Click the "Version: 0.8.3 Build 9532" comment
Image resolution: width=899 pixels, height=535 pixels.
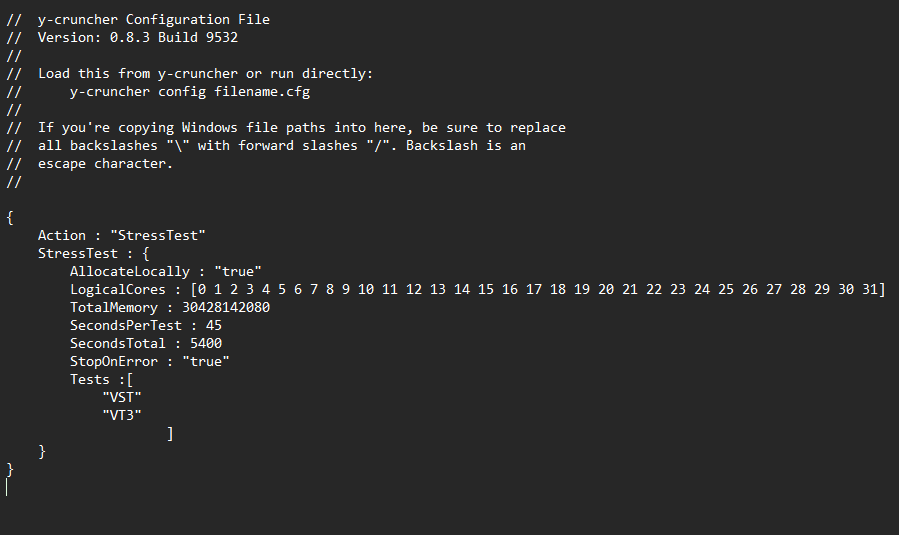(137, 37)
